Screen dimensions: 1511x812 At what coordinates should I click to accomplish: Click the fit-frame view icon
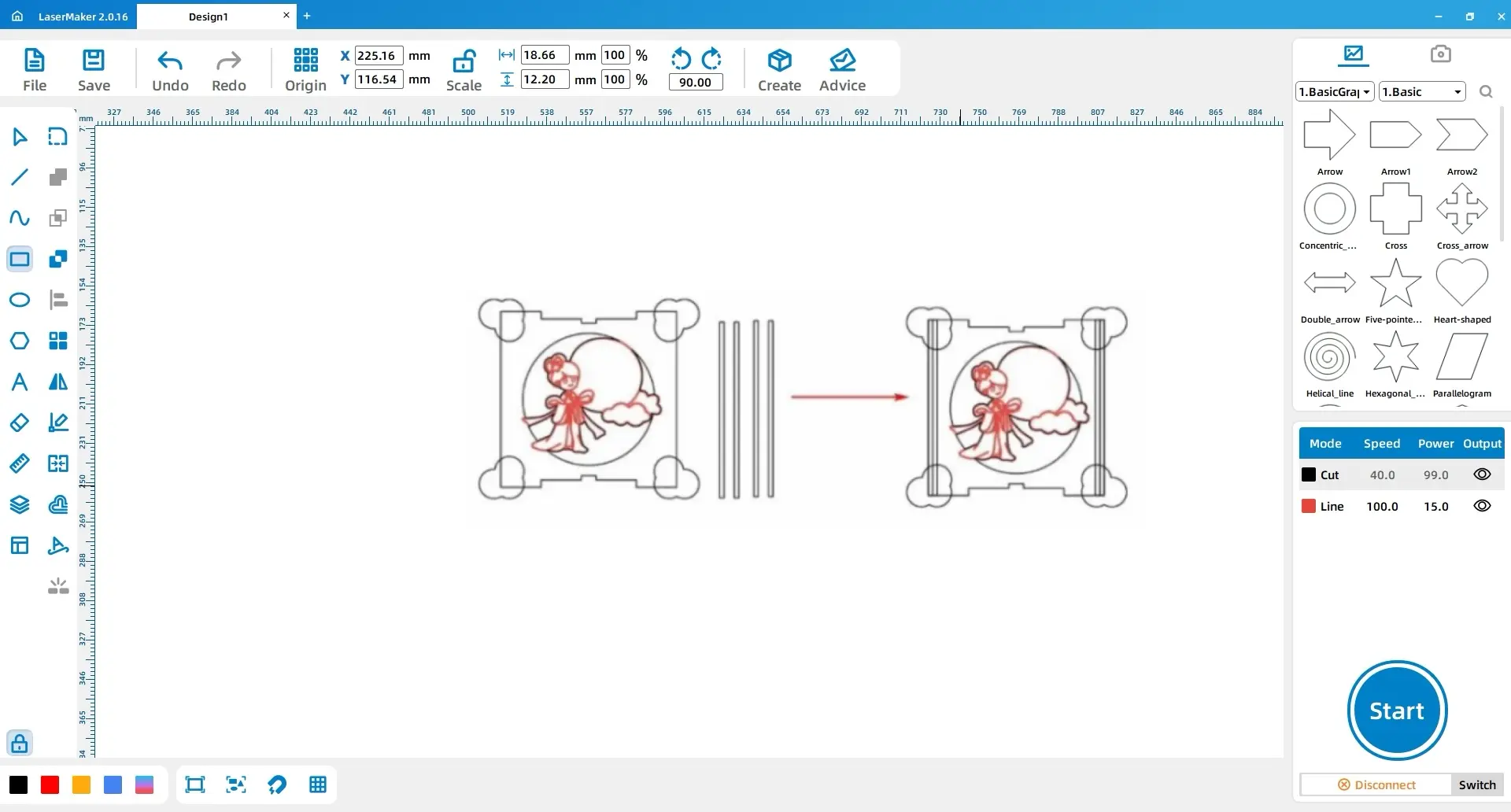tap(195, 784)
